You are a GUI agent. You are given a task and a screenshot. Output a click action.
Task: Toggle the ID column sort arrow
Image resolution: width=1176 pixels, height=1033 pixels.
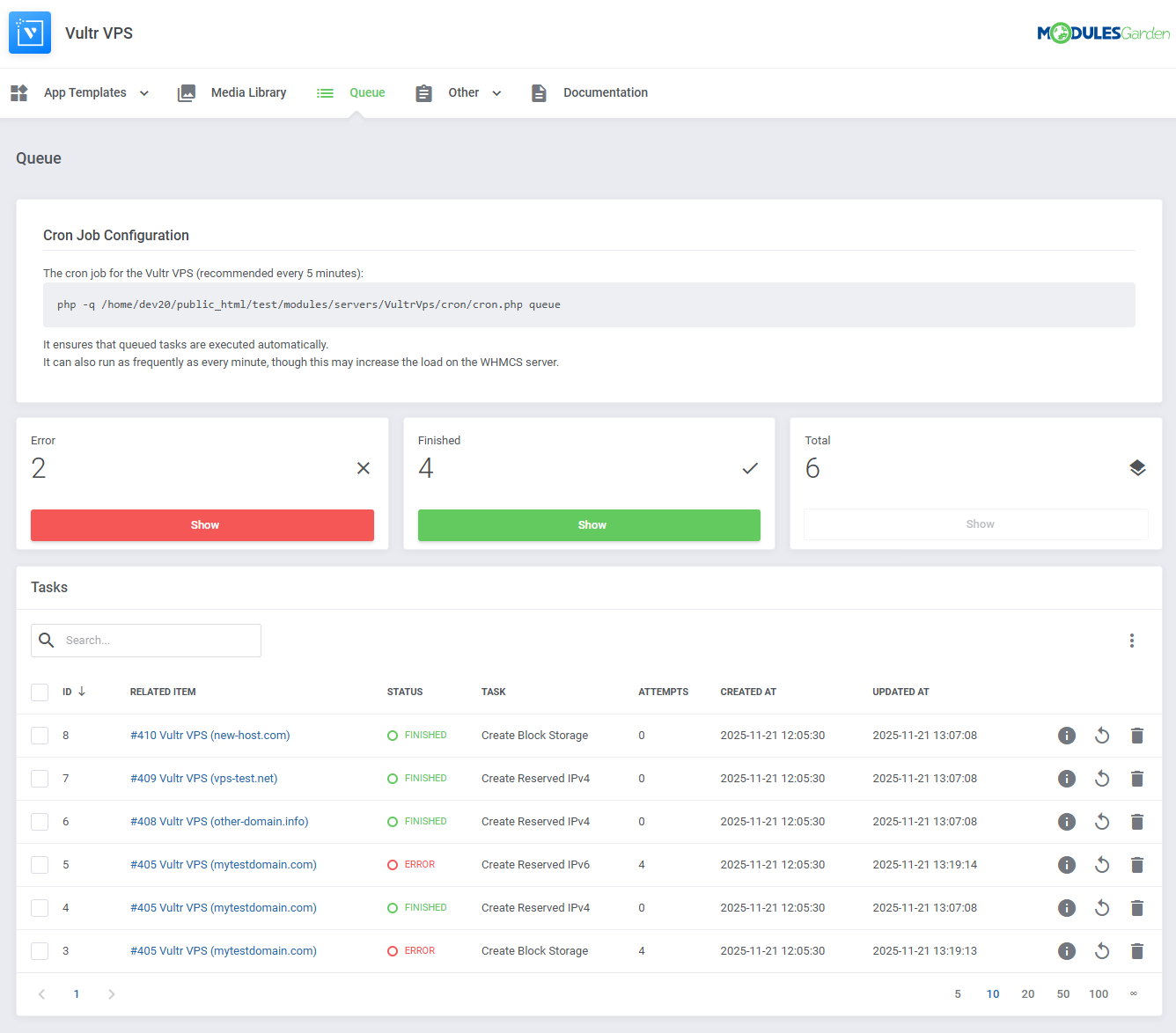click(x=83, y=692)
